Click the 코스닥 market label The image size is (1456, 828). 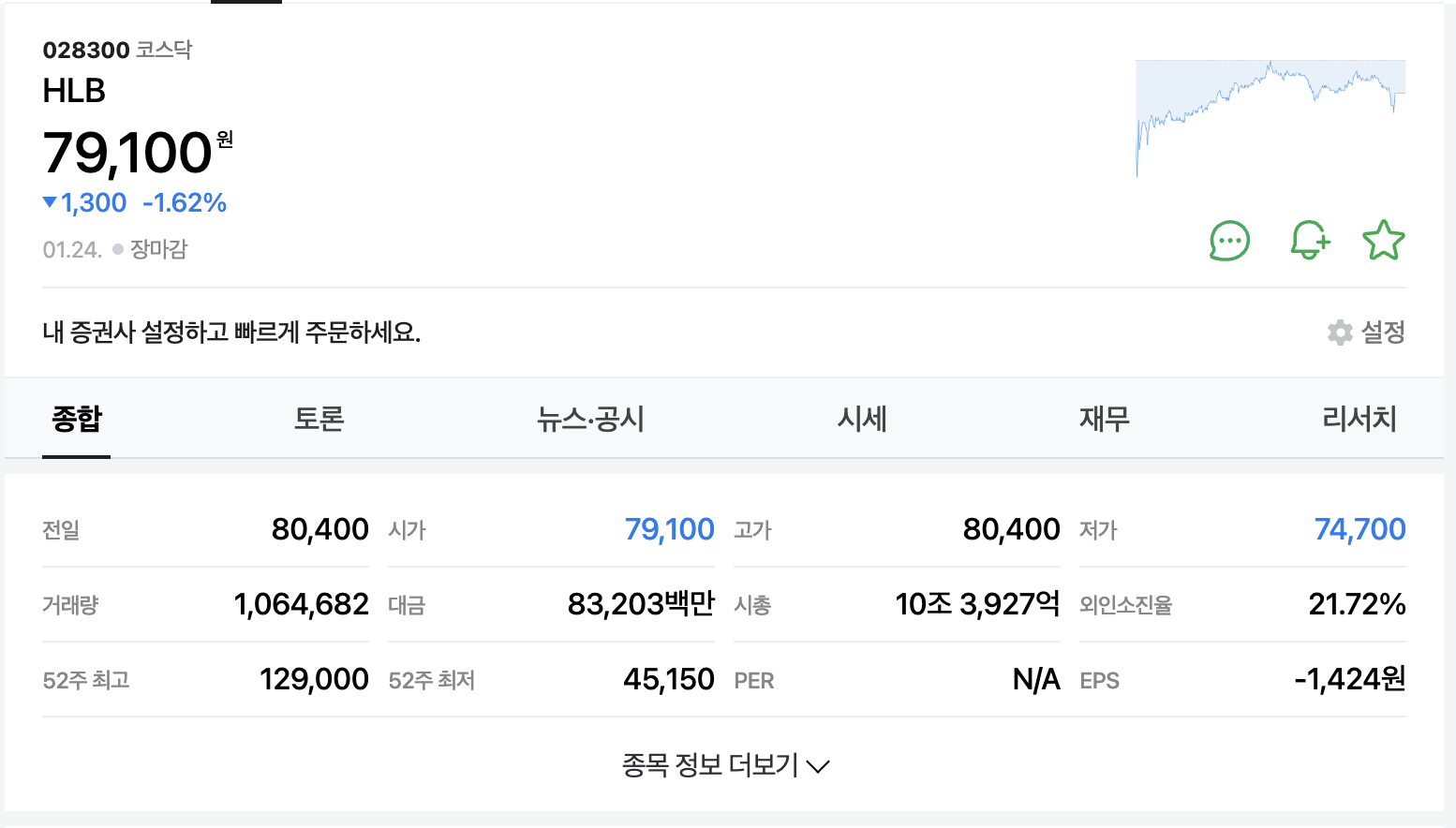point(164,50)
